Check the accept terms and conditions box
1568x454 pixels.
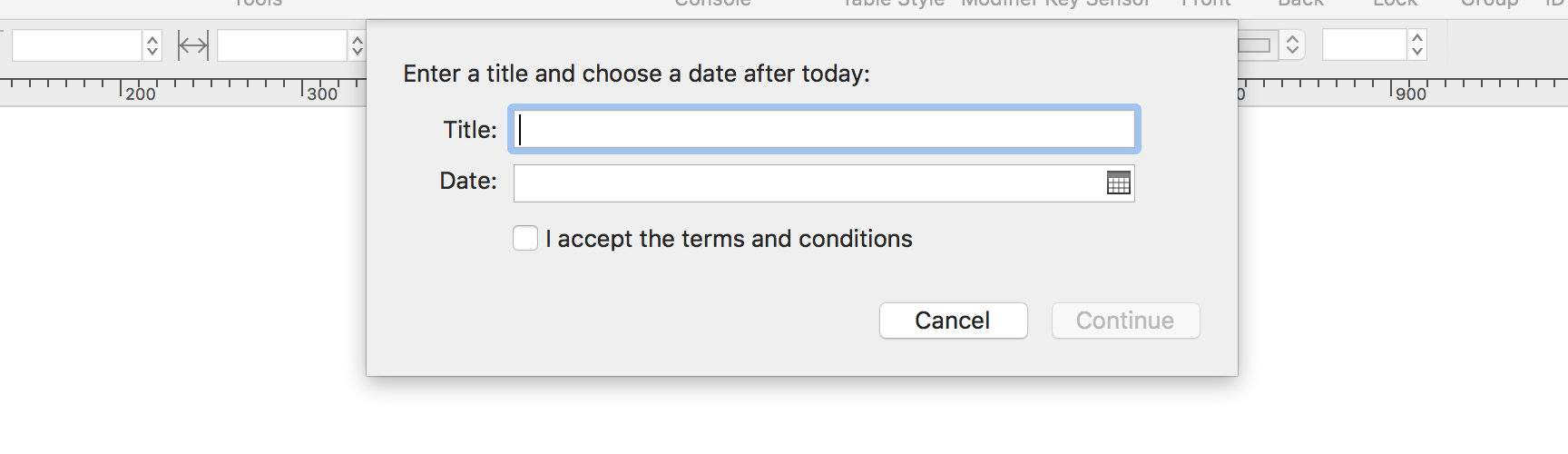525,239
